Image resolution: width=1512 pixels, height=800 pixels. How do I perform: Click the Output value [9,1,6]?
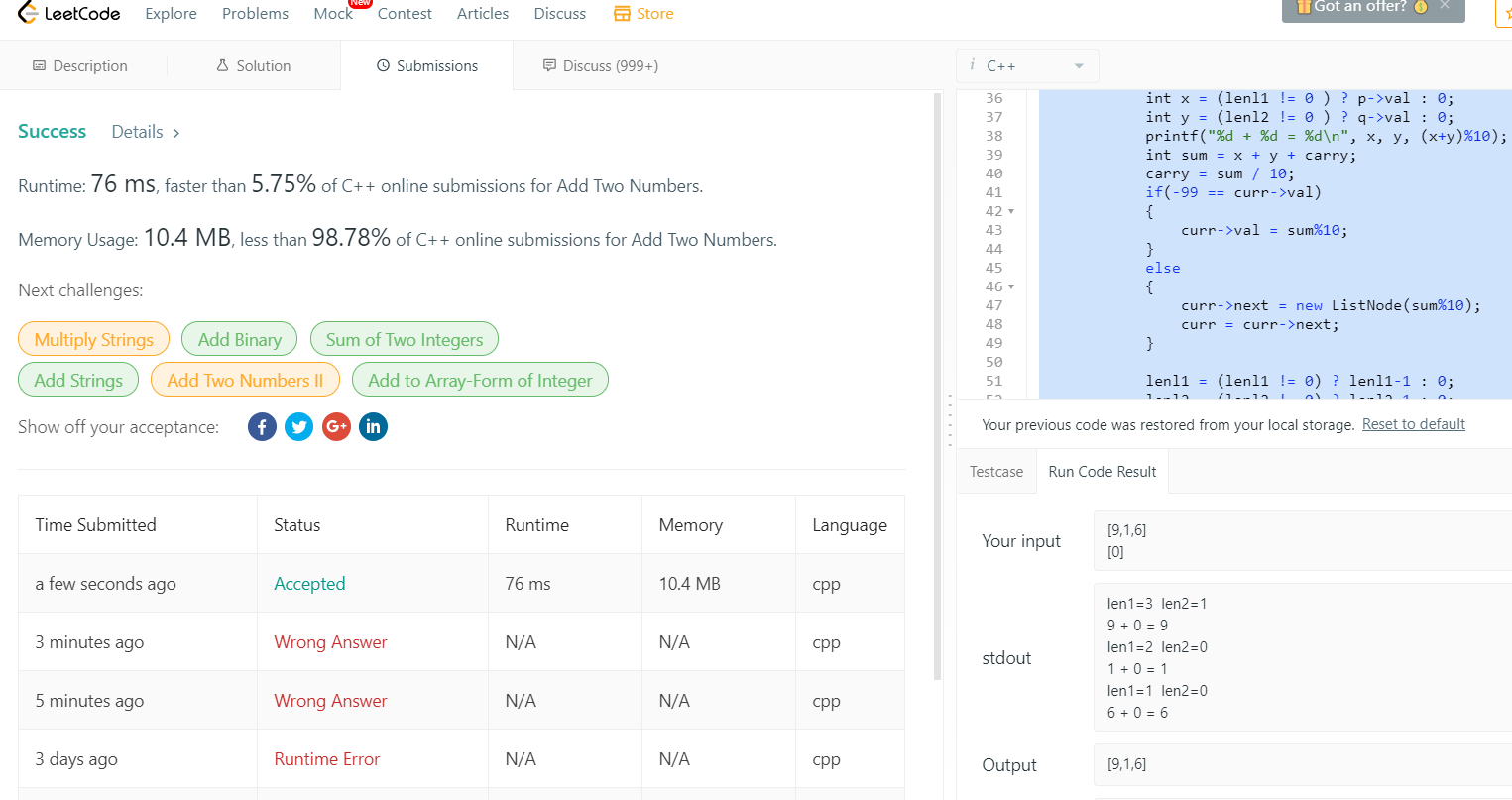[1127, 764]
